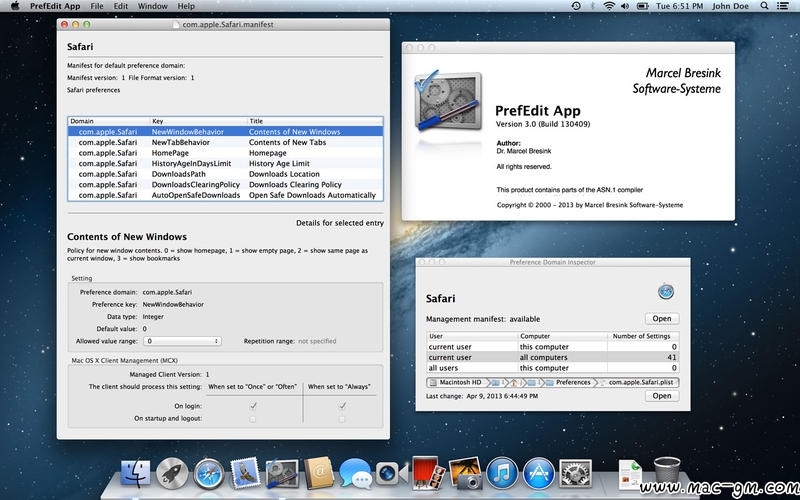800x500 pixels.
Task: Open Photo Booth in the Dock
Action: tap(428, 473)
